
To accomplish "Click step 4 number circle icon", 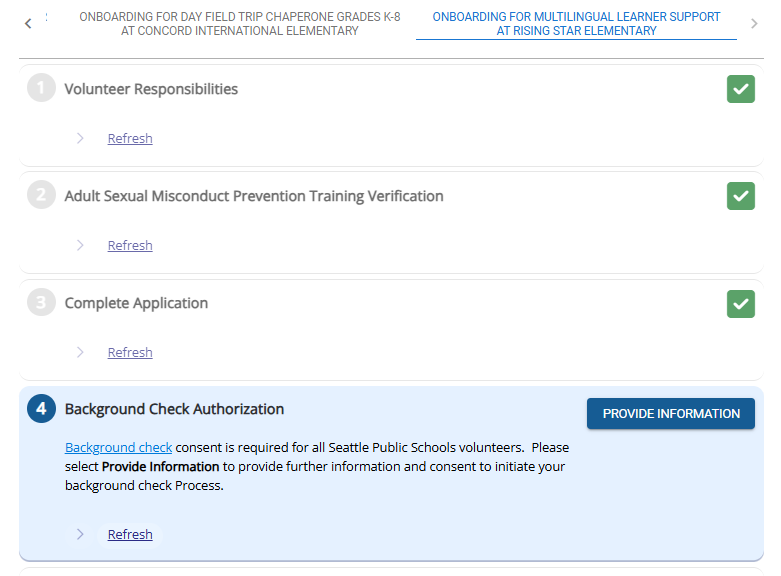I will 41,409.
